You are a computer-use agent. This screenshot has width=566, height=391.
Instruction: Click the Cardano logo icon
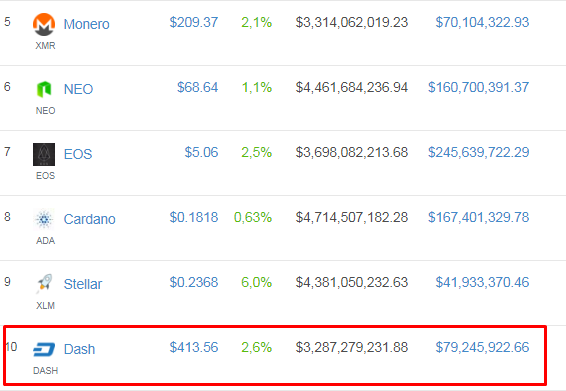(x=44, y=219)
